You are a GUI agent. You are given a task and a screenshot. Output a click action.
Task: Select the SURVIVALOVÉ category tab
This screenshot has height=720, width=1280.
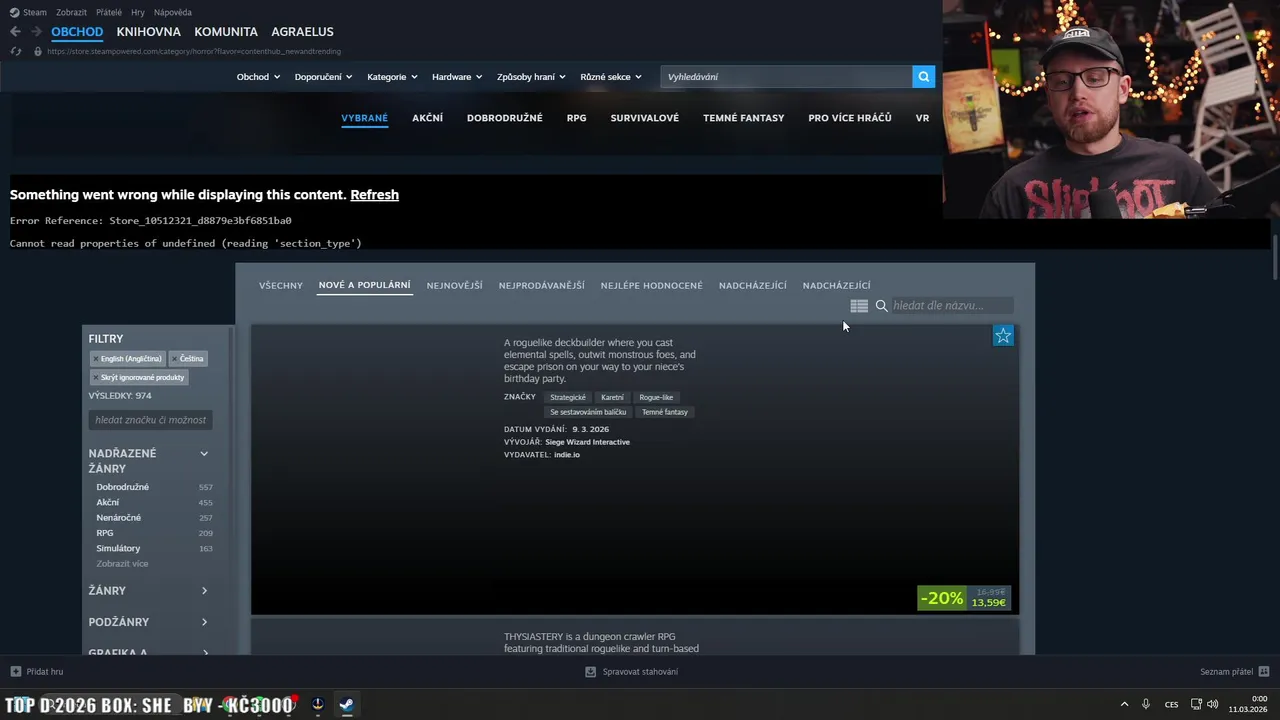click(x=645, y=118)
